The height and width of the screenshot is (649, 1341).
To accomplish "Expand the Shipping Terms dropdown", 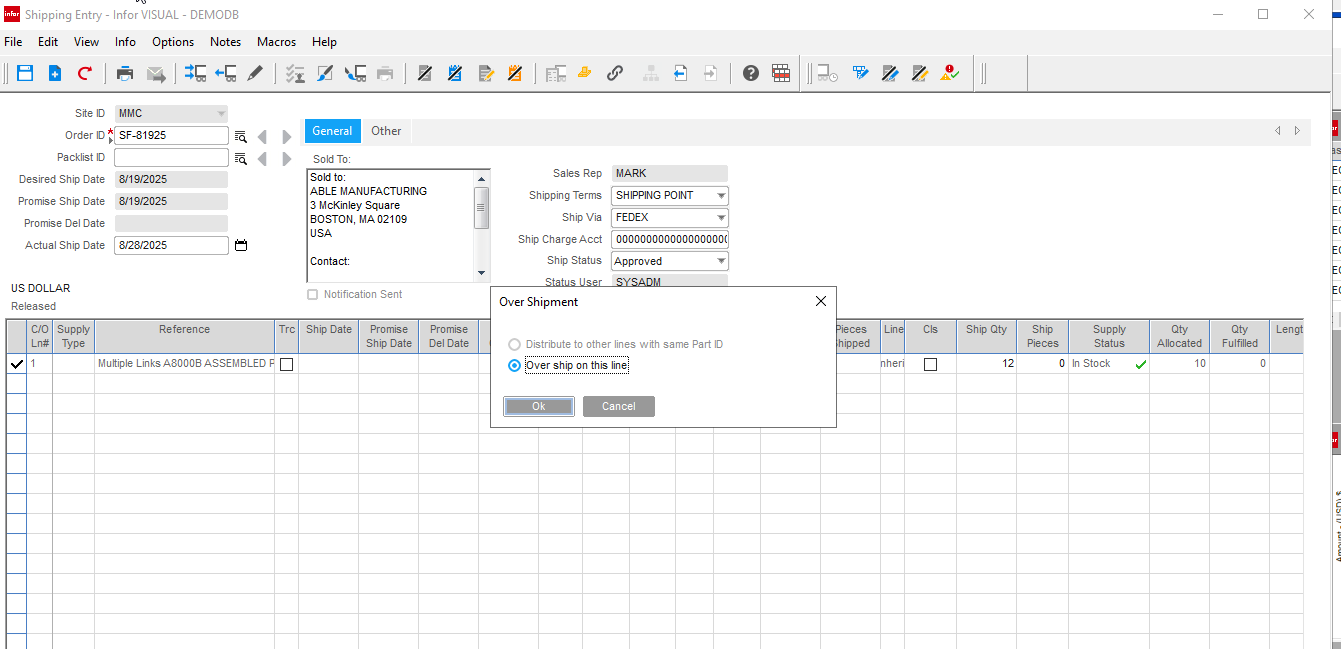I will click(x=721, y=196).
